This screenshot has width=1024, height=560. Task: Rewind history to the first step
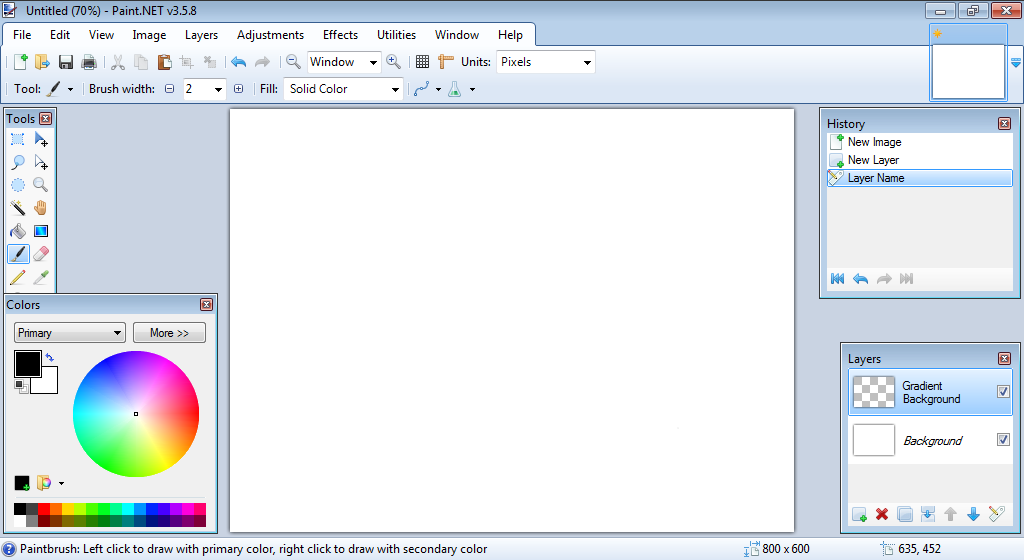tap(837, 279)
